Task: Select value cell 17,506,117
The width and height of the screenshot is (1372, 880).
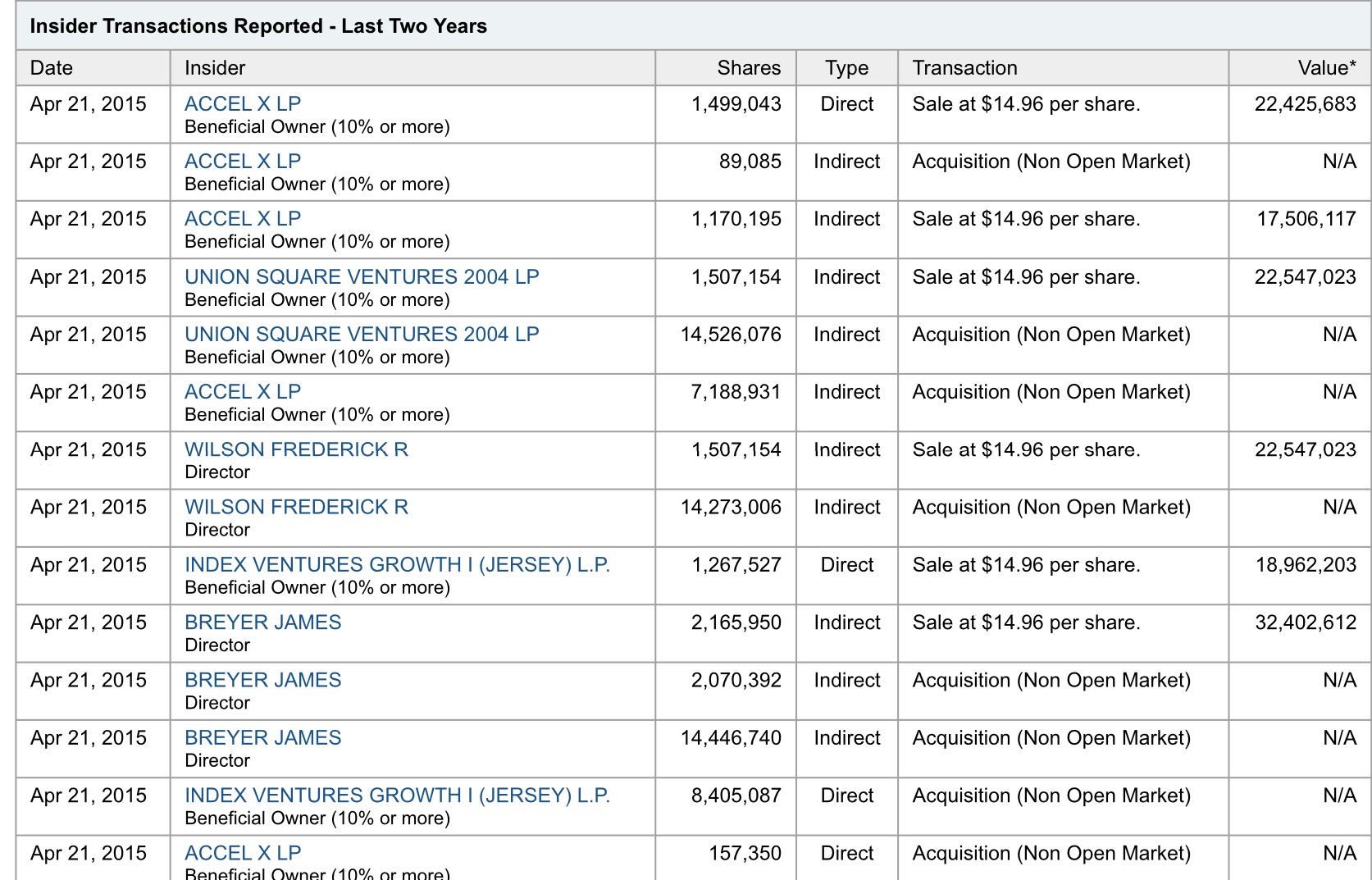Action: [x=1306, y=219]
